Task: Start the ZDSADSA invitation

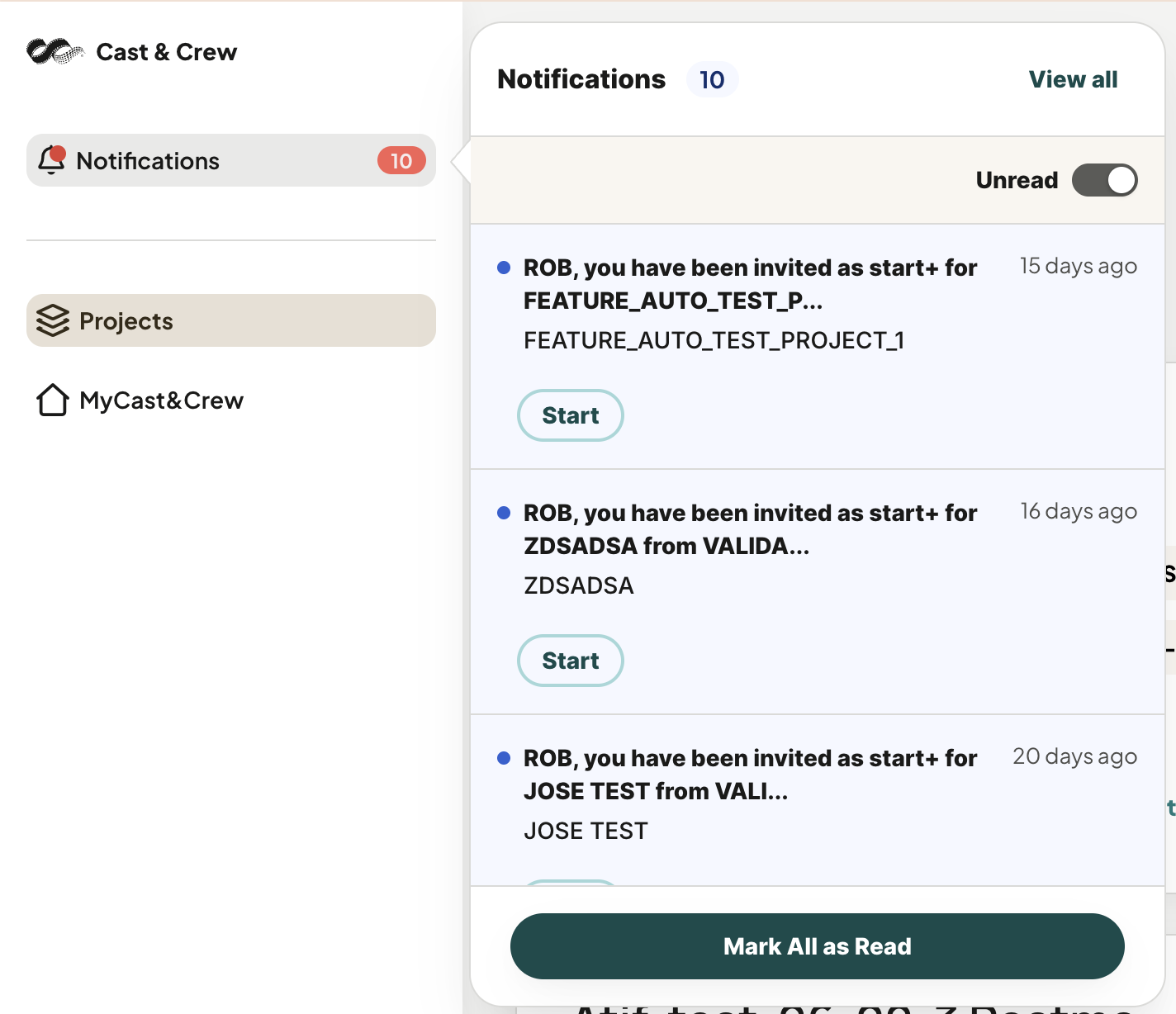Action: pos(571,661)
